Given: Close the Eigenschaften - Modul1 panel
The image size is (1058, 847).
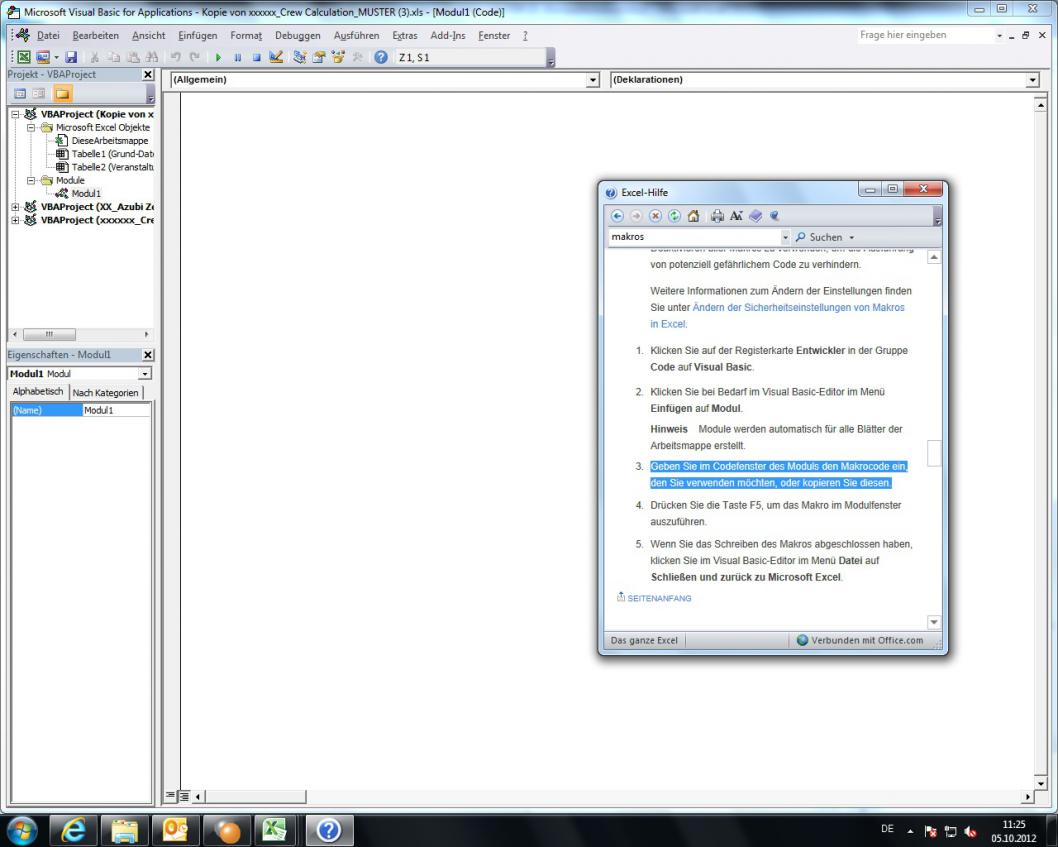Looking at the screenshot, I should pos(148,355).
